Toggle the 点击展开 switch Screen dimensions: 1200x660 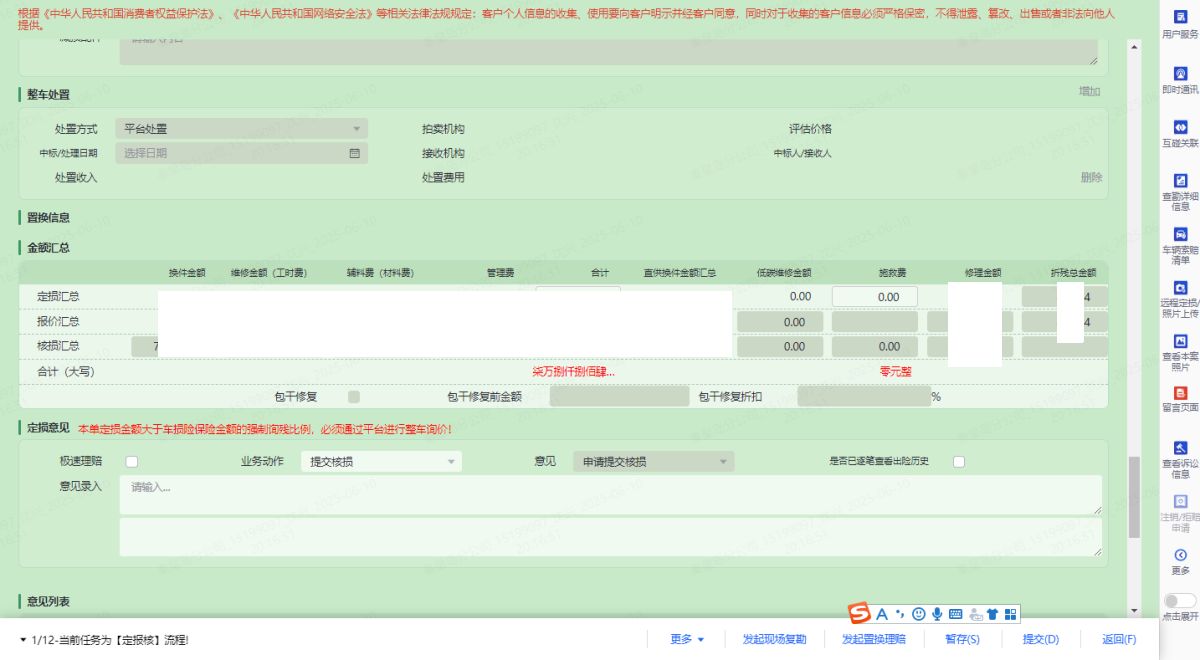1180,601
